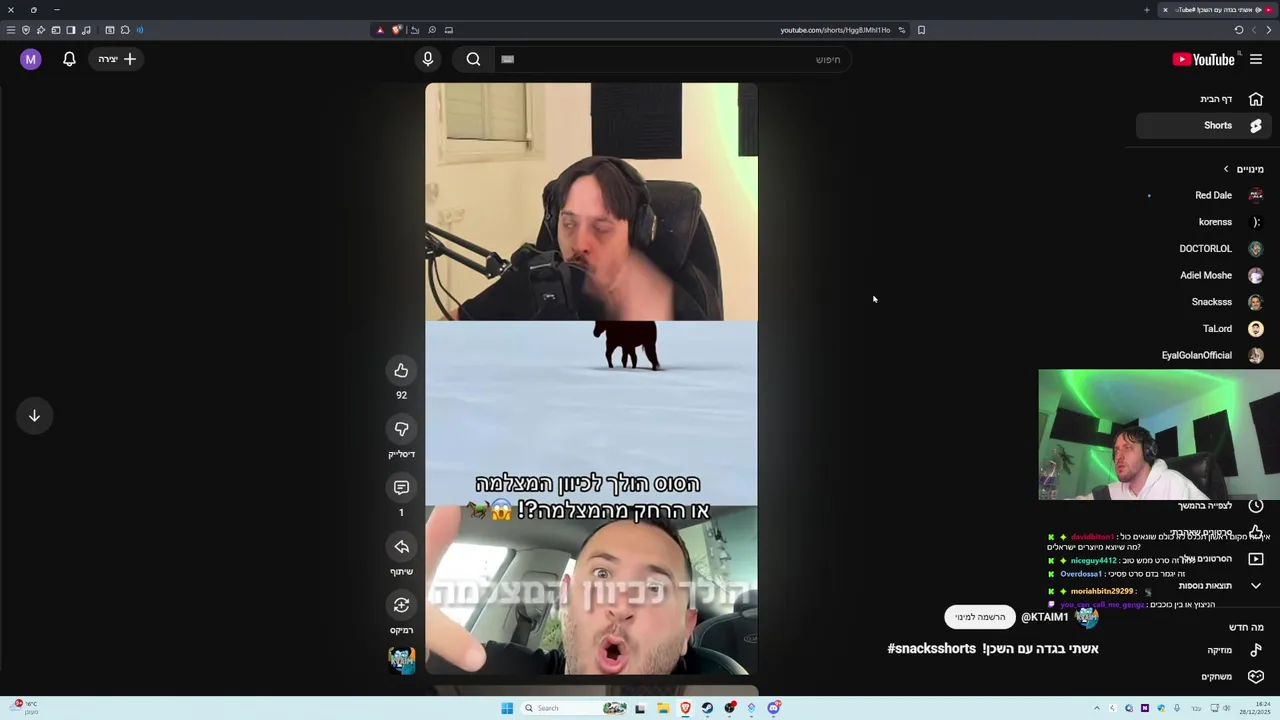The width and height of the screenshot is (1280, 720).
Task: Open on-screen keyboard in search box
Action: click(507, 59)
